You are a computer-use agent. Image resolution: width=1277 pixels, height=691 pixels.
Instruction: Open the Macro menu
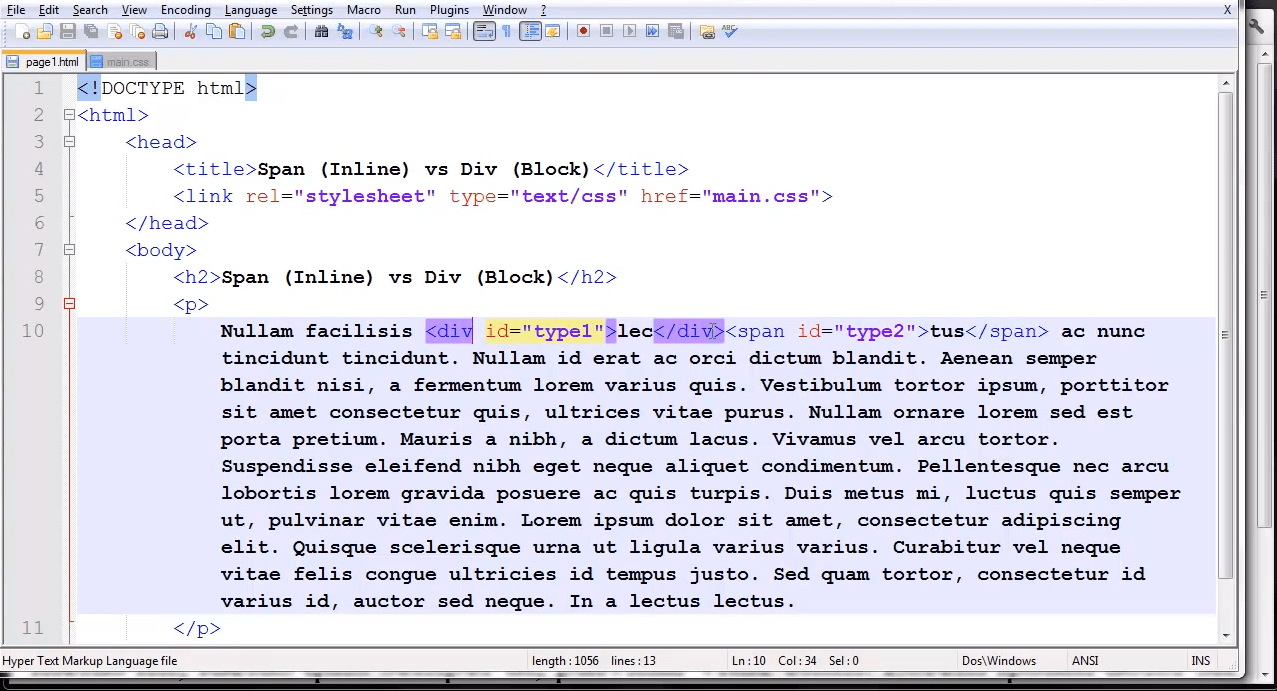(363, 10)
